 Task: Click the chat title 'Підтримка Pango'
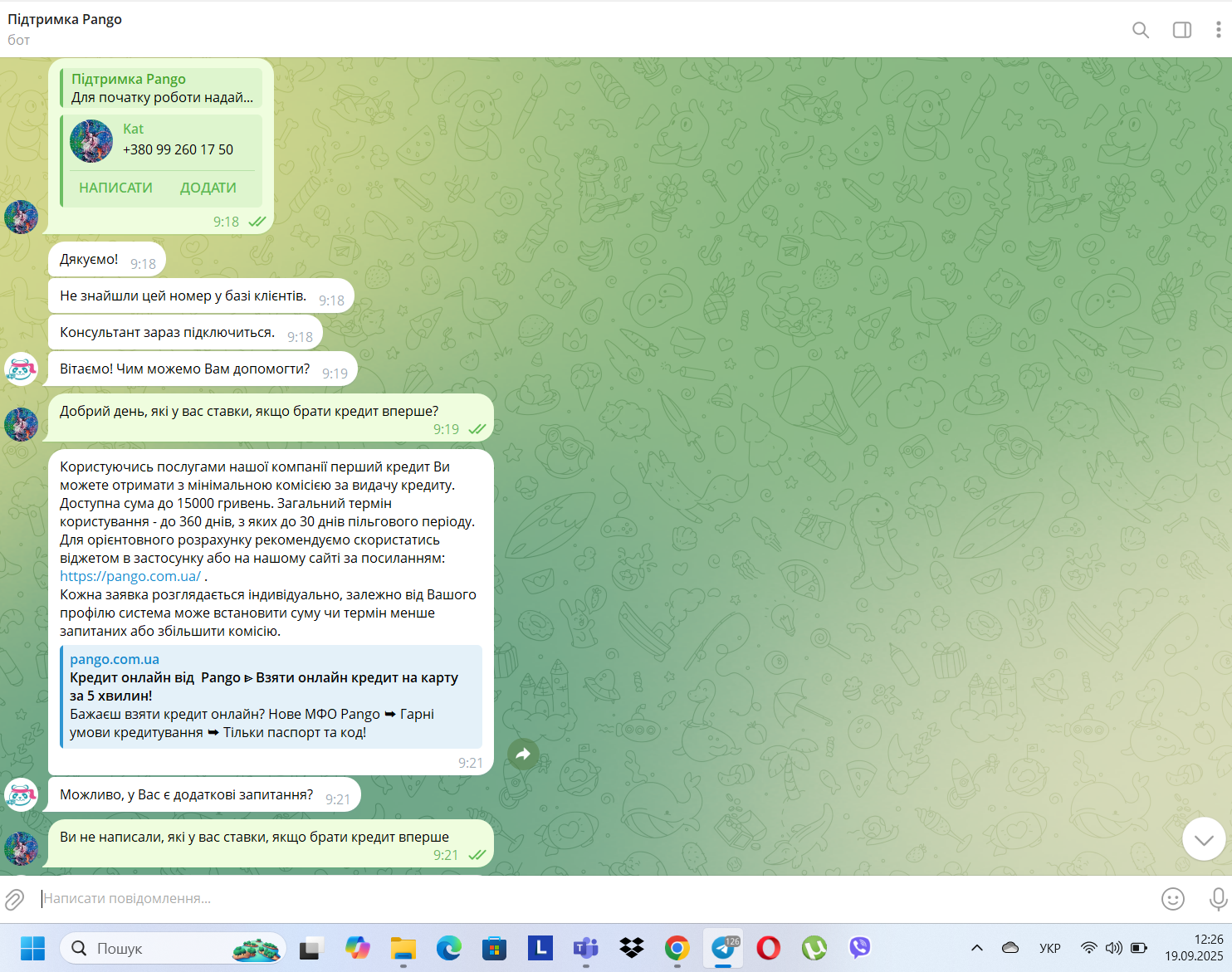[x=65, y=19]
